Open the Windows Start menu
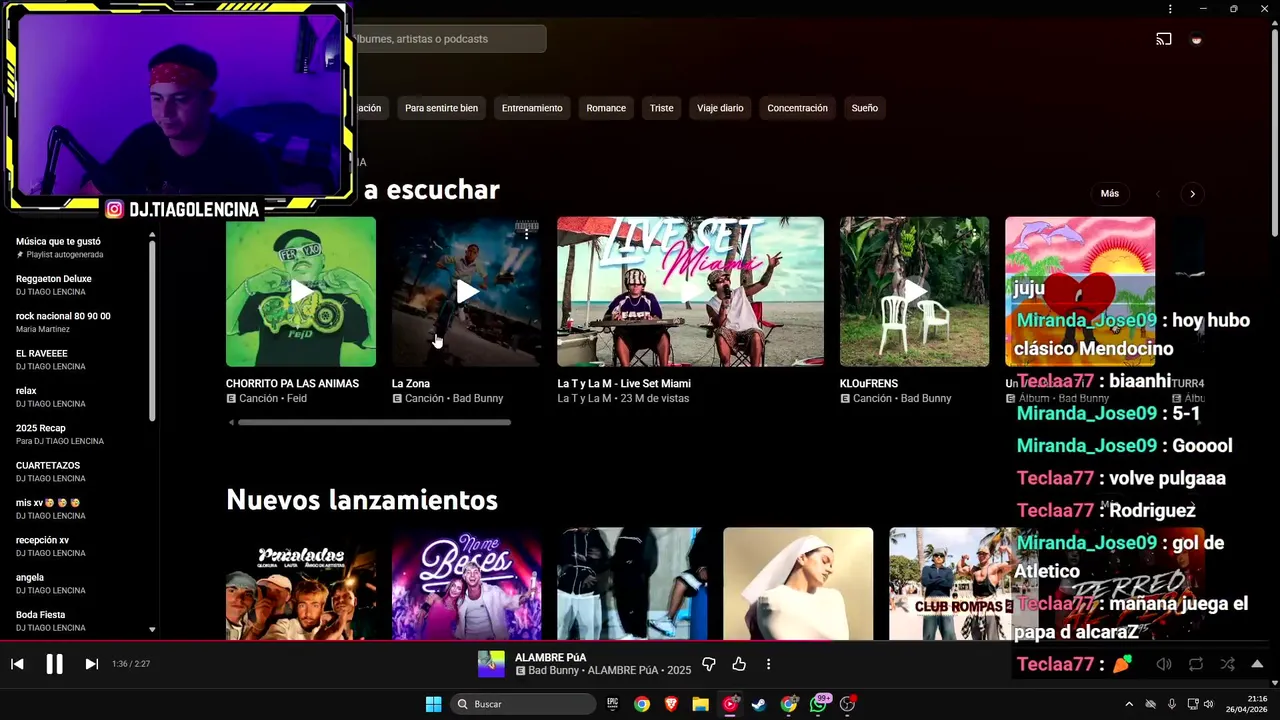Viewport: 1280px width, 720px height. coord(433,704)
